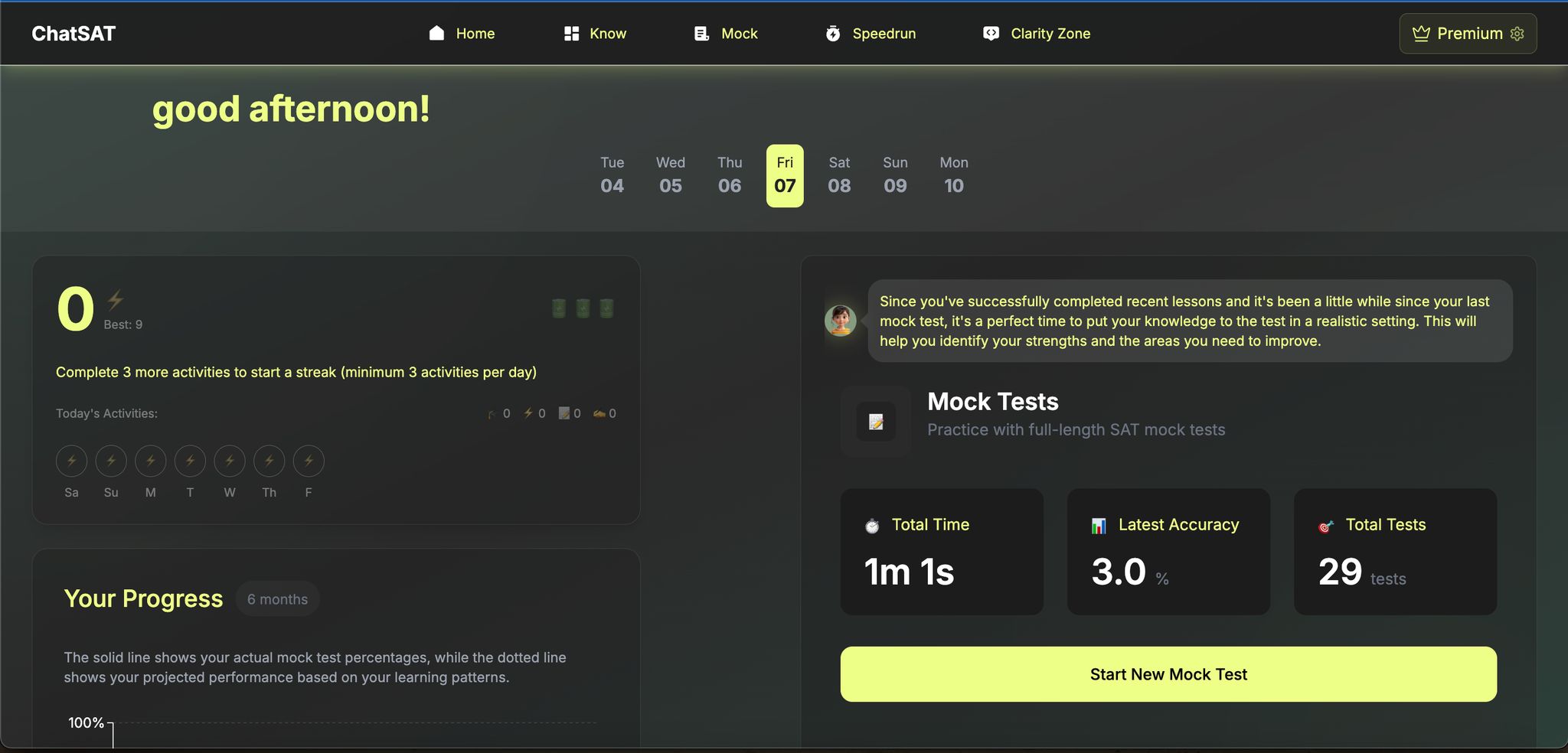This screenshot has width=1568, height=753.
Task: Select Tuesday 04 in date strip
Action: pyautogui.click(x=612, y=175)
